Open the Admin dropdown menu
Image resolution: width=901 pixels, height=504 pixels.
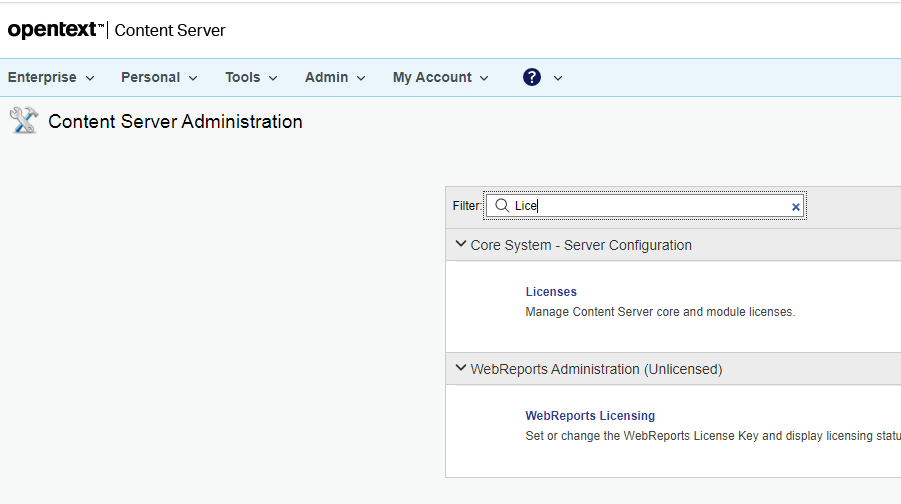(x=335, y=77)
